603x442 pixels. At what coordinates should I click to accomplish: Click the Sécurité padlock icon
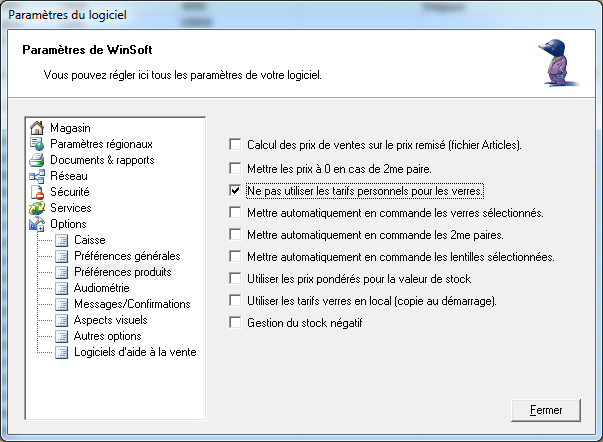[37, 192]
